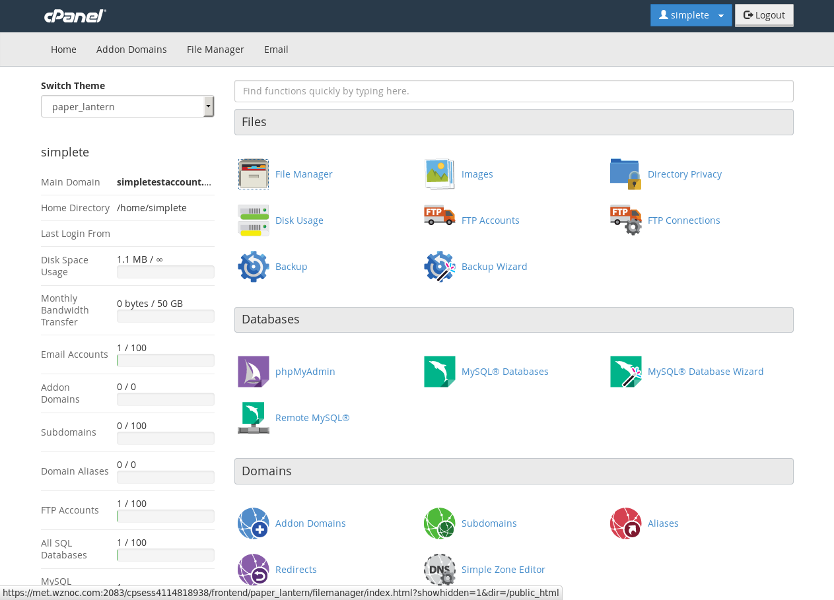Click the FTP Accounts usage progress bar
The width and height of the screenshot is (834, 600).
[165, 516]
